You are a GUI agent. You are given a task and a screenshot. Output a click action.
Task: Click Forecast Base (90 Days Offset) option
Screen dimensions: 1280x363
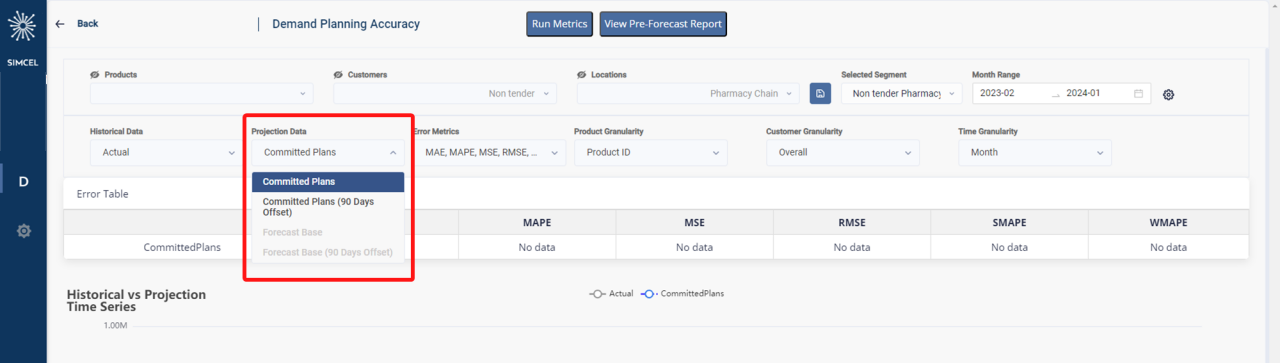[328, 252]
